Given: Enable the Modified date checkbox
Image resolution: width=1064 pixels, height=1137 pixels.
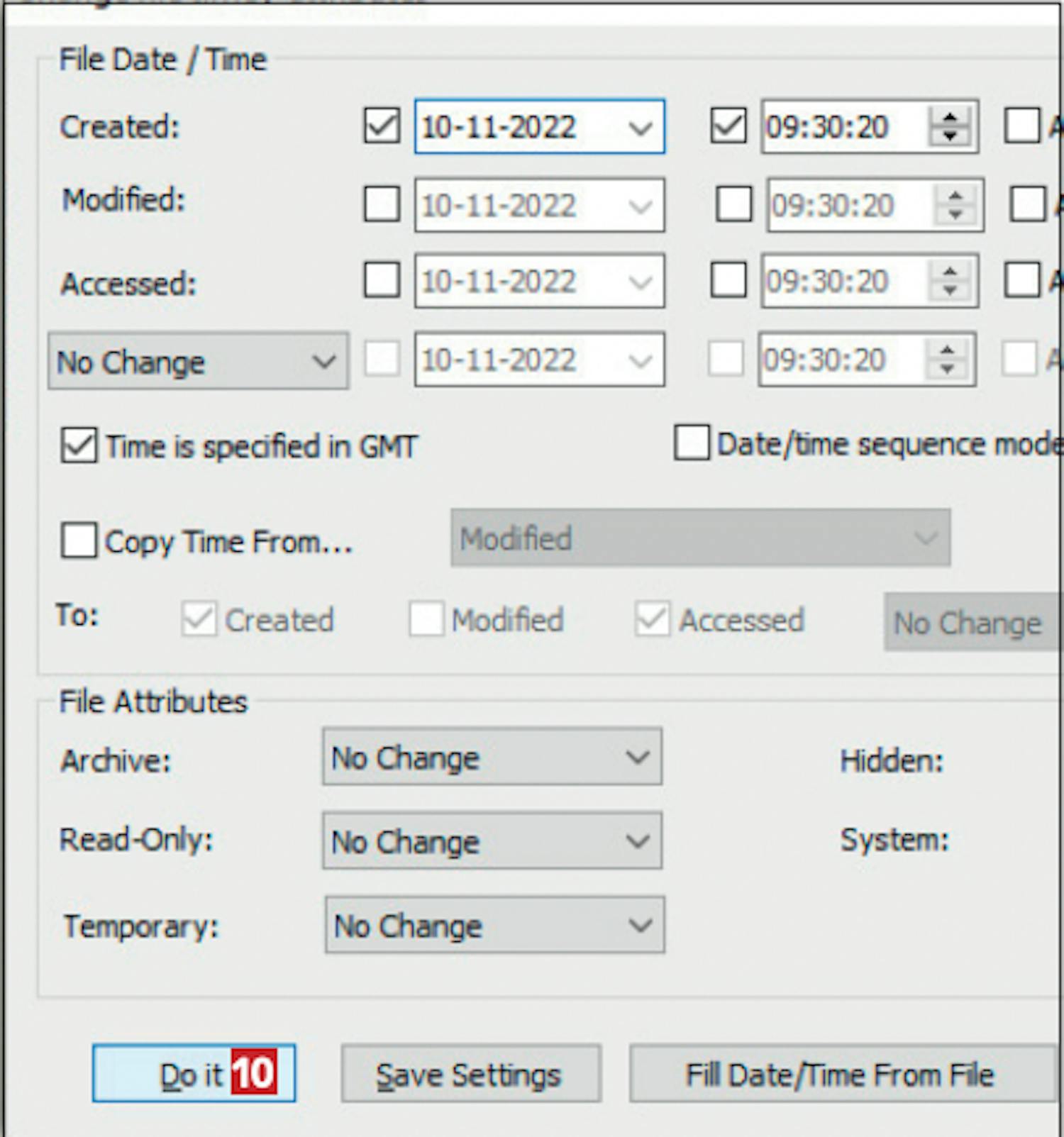Looking at the screenshot, I should pos(382,204).
